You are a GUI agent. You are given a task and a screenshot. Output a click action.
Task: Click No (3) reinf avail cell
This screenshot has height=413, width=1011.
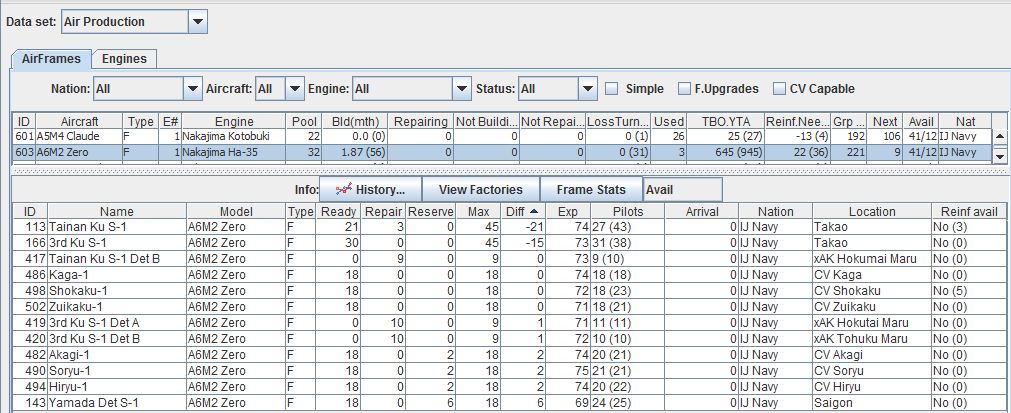tap(968, 227)
